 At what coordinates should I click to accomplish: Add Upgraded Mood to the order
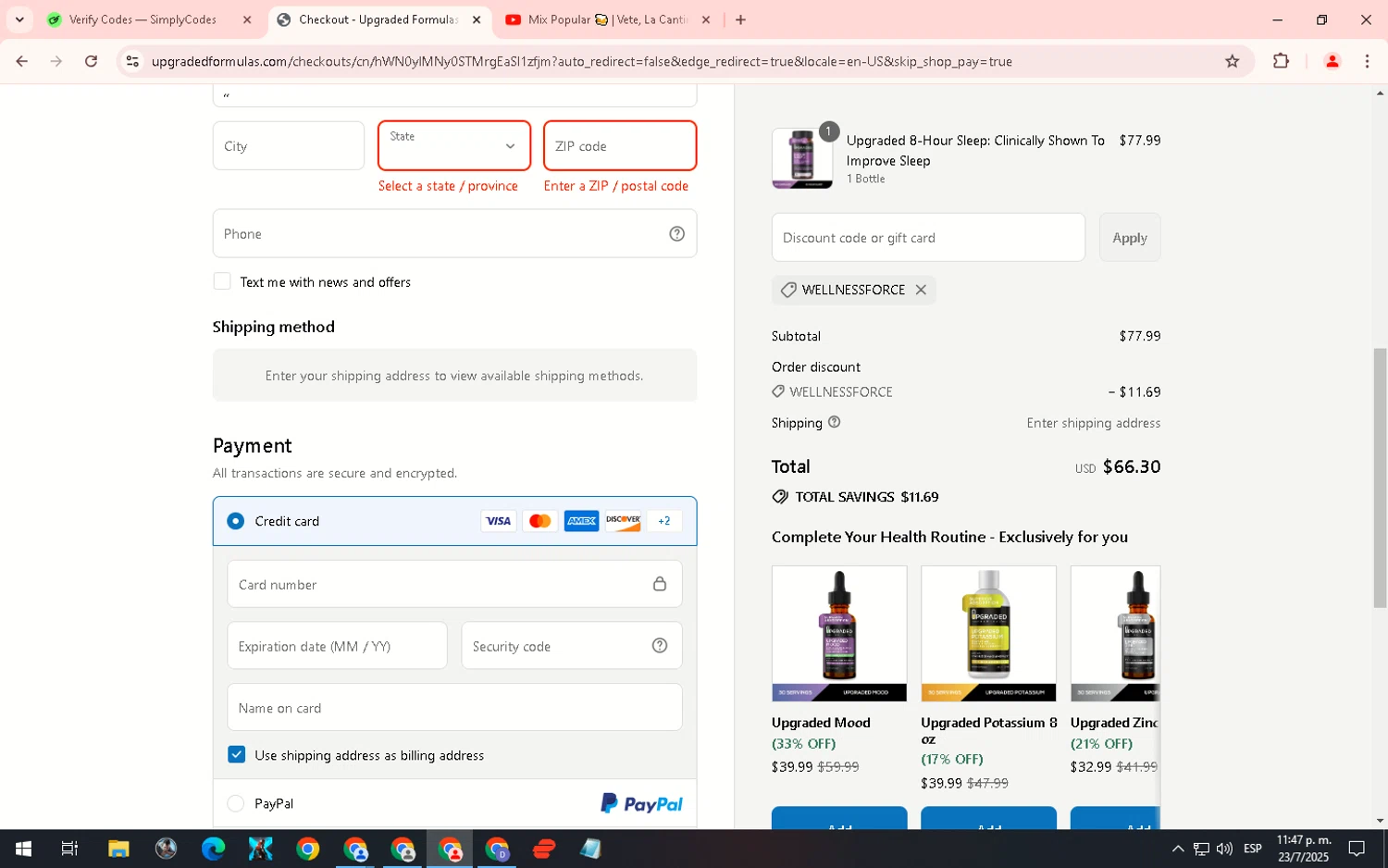[839, 818]
